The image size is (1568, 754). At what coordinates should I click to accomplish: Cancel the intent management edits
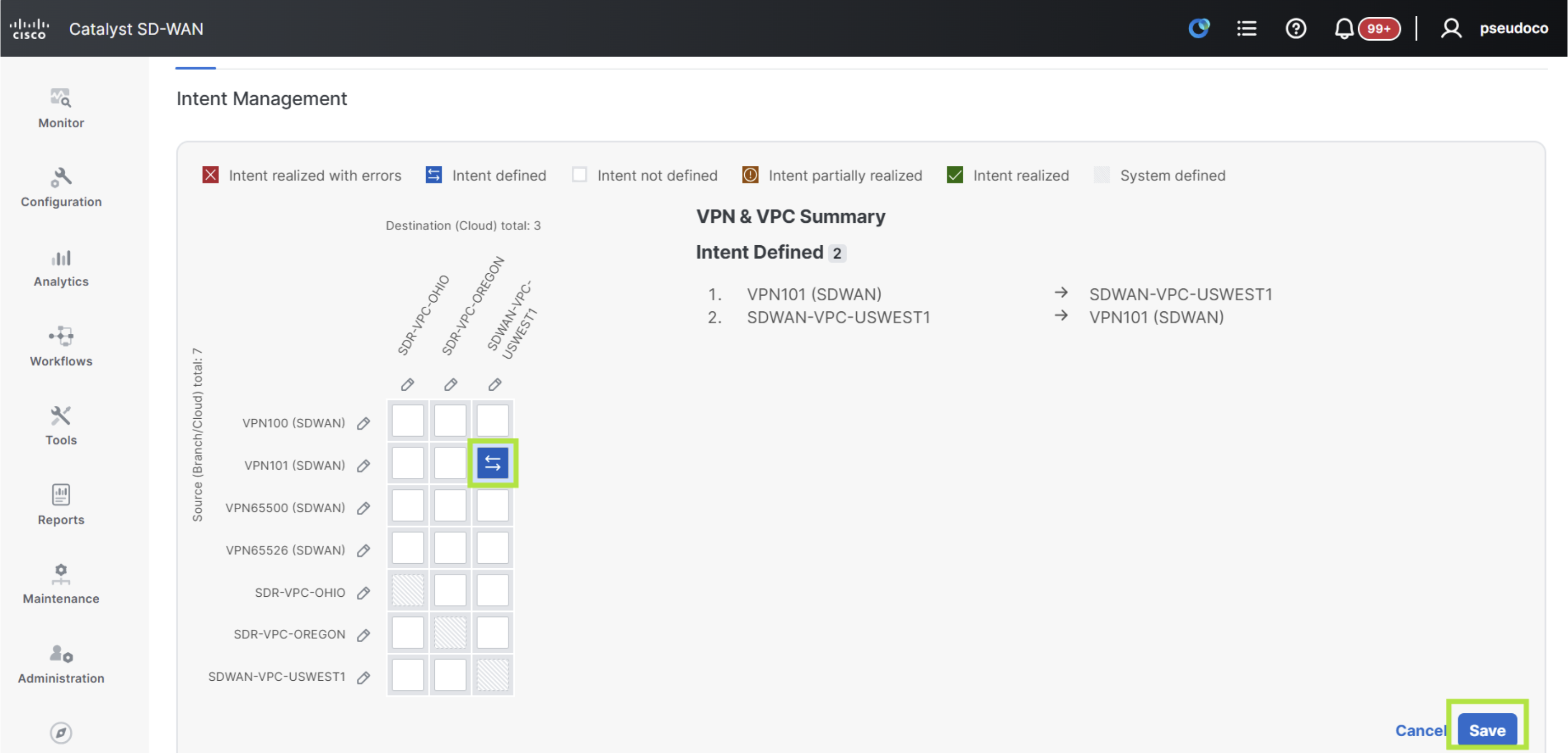coord(1421,730)
